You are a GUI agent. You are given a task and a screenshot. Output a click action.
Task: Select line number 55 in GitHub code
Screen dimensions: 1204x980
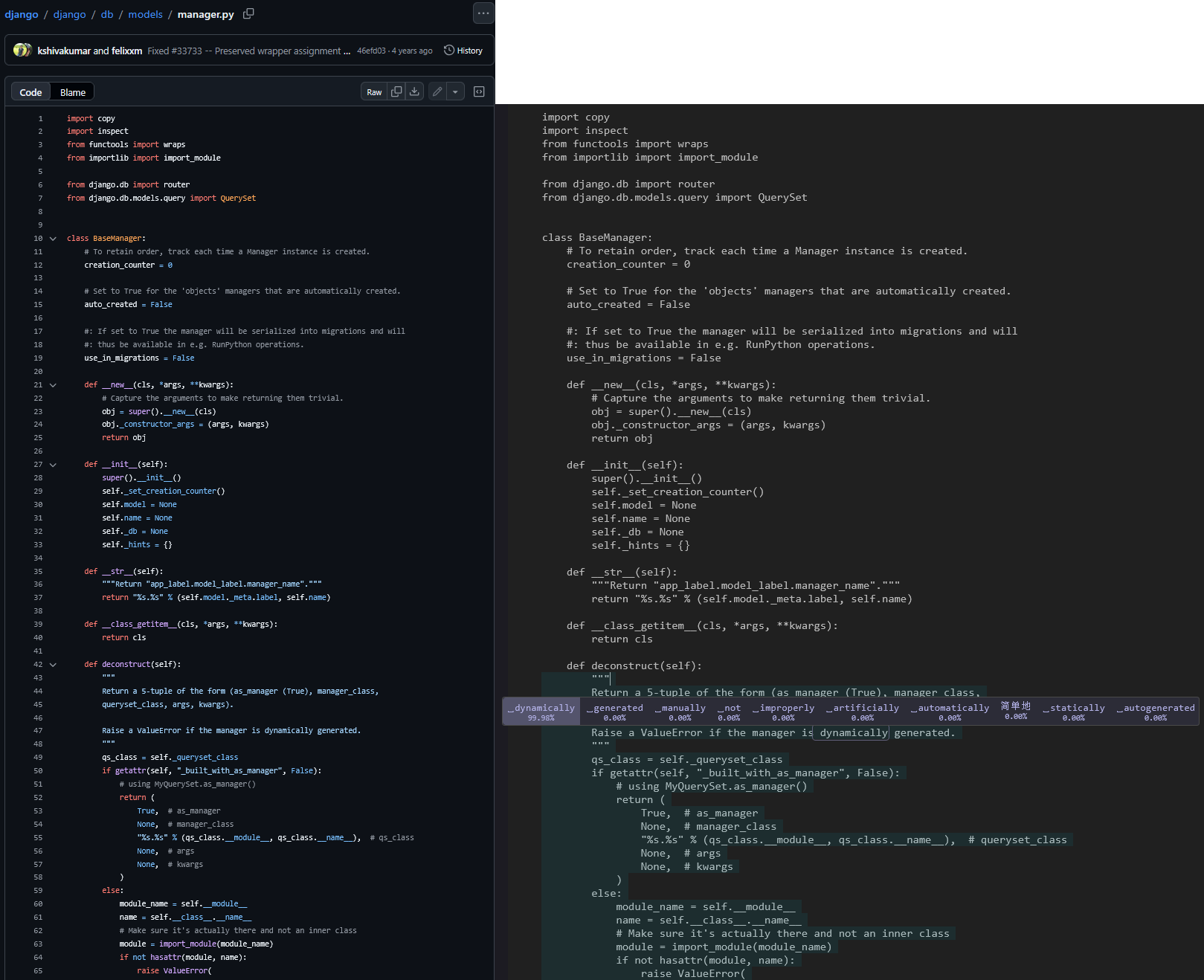pos(38,838)
